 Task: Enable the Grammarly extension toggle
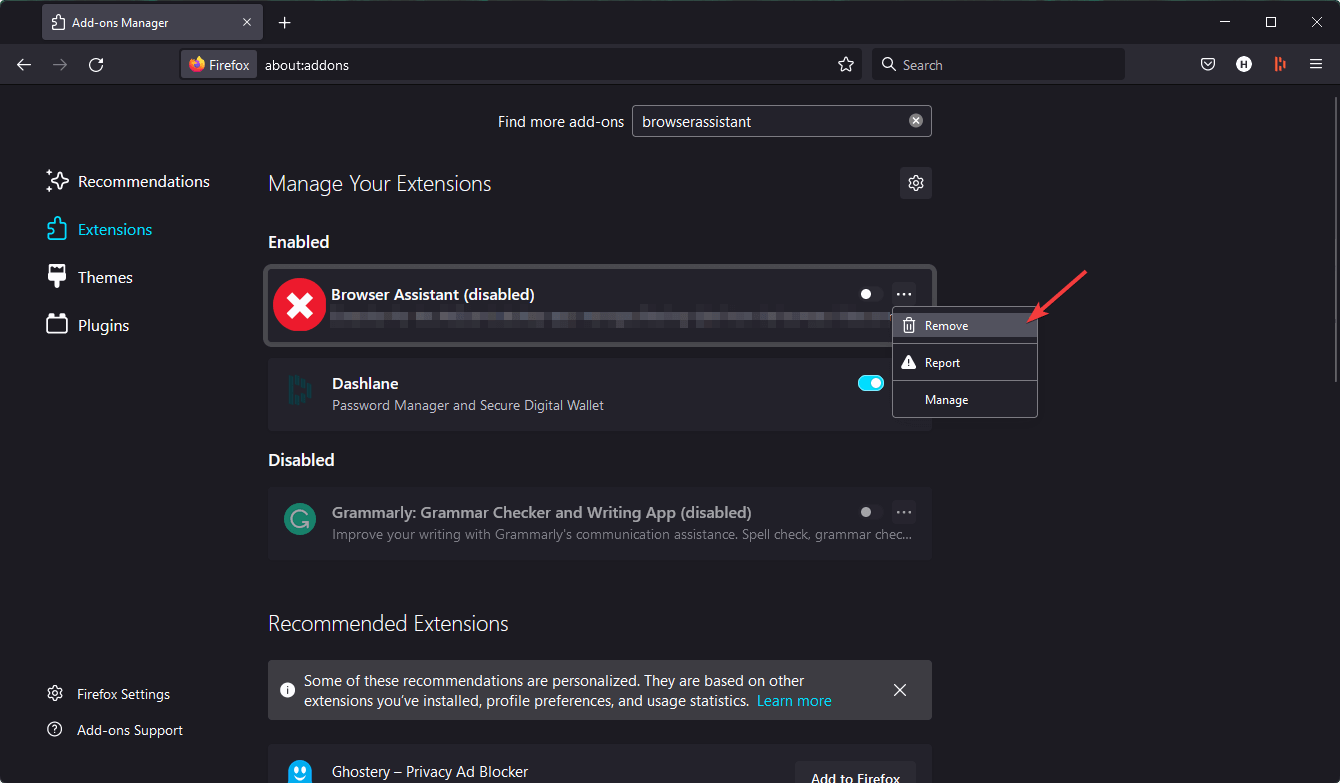click(x=871, y=512)
